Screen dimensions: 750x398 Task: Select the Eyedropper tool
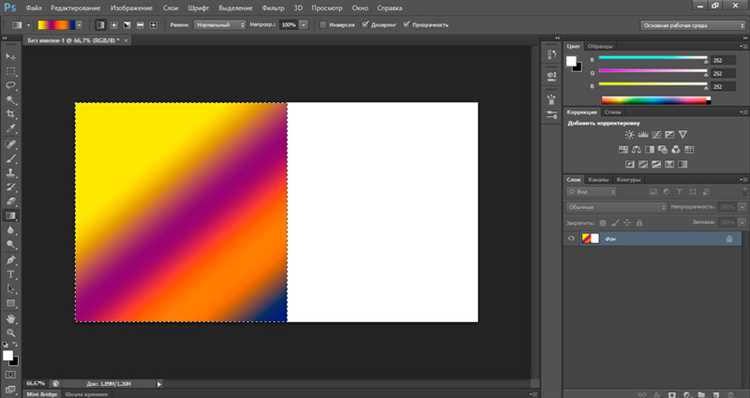[x=11, y=129]
